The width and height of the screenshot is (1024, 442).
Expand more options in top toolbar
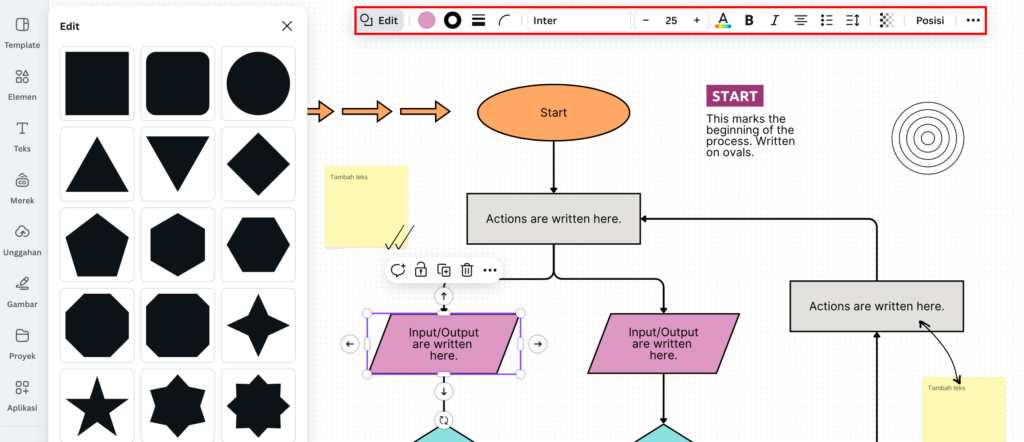tap(973, 20)
